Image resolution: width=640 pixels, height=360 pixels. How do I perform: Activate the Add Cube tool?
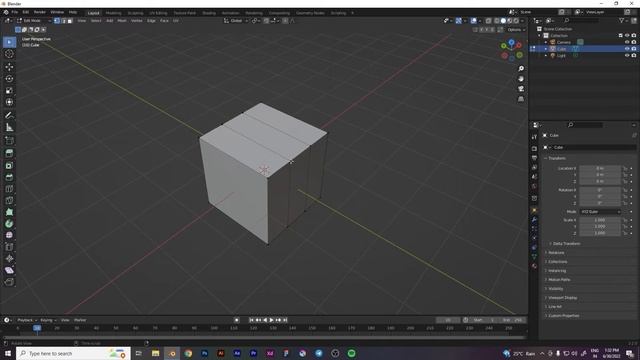[9, 141]
